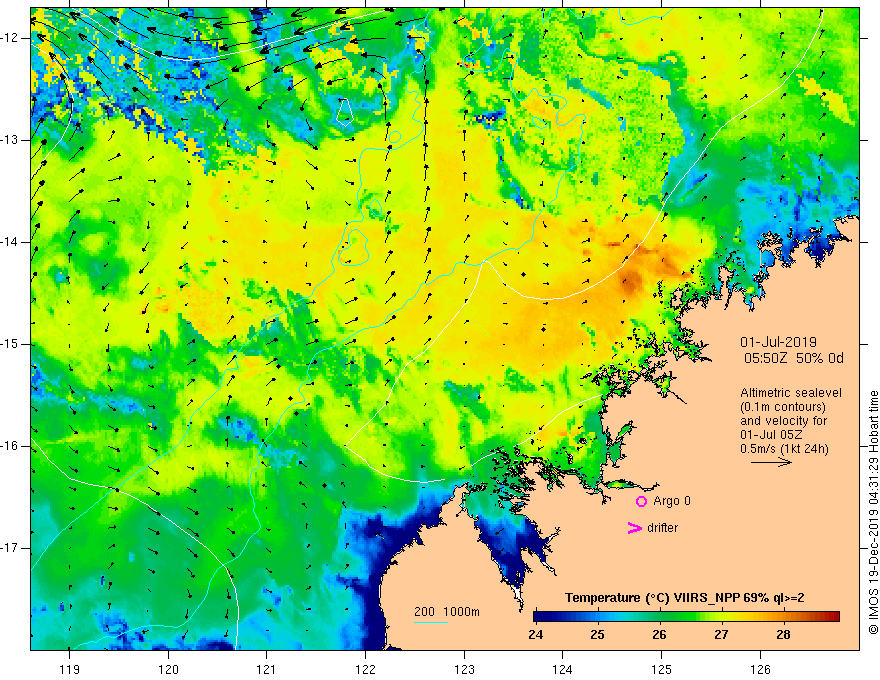Click the 'Argo 0' label

click(672, 501)
